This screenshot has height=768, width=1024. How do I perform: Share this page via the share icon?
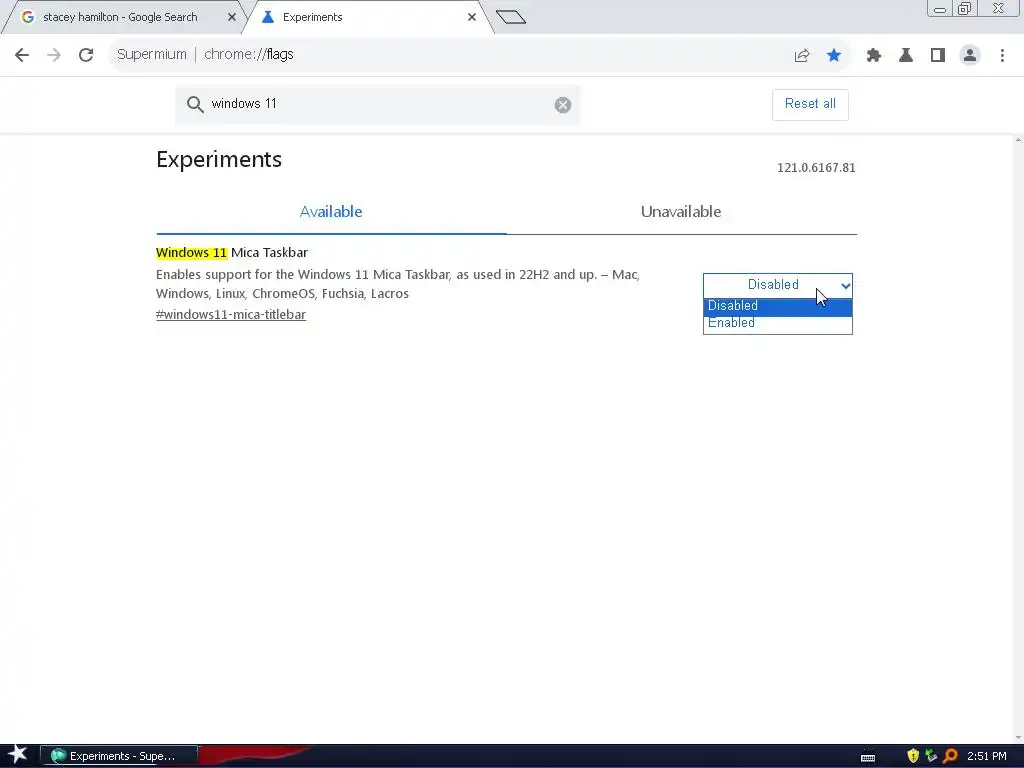click(x=802, y=56)
